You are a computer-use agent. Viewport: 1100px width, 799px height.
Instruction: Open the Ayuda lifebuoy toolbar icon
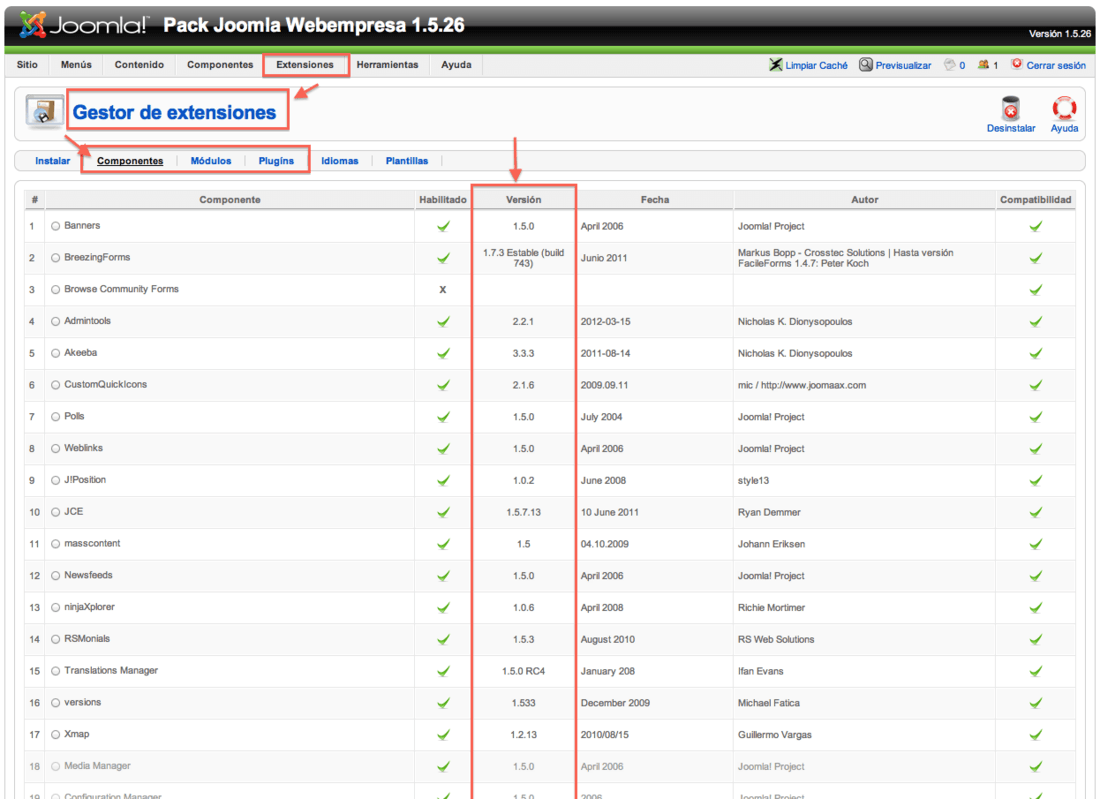click(1064, 108)
